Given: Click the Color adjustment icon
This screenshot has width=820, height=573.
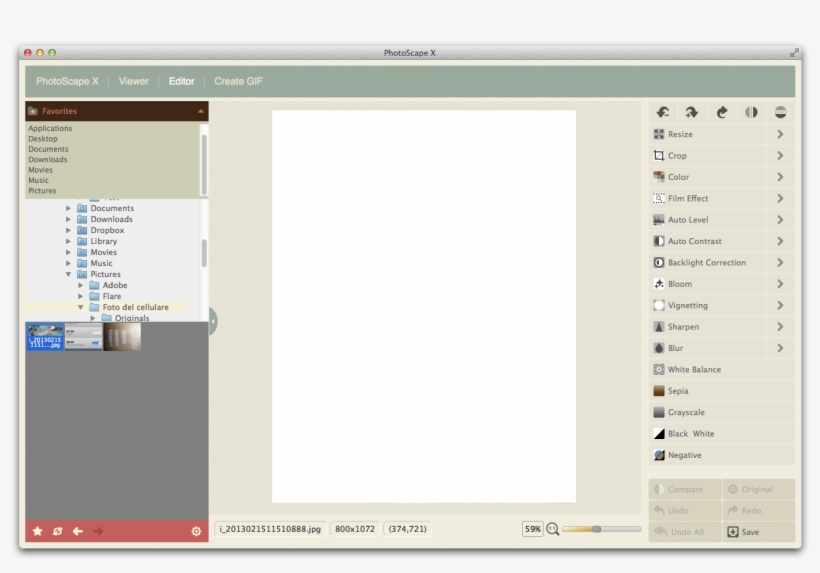Looking at the screenshot, I should click(659, 177).
